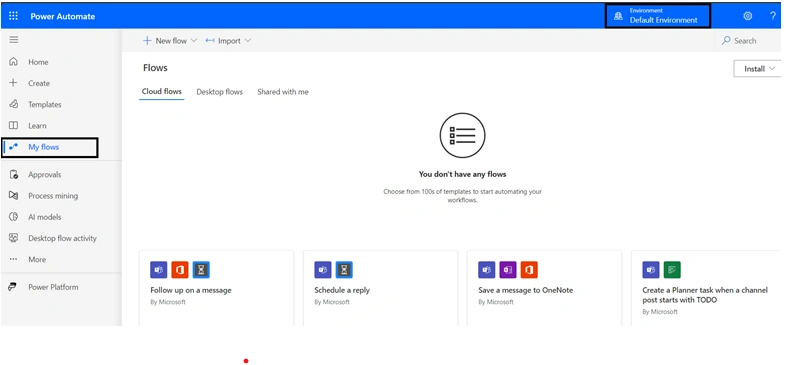Image resolution: width=786 pixels, height=365 pixels.
Task: Open the Help question mark icon
Action: pos(773,16)
